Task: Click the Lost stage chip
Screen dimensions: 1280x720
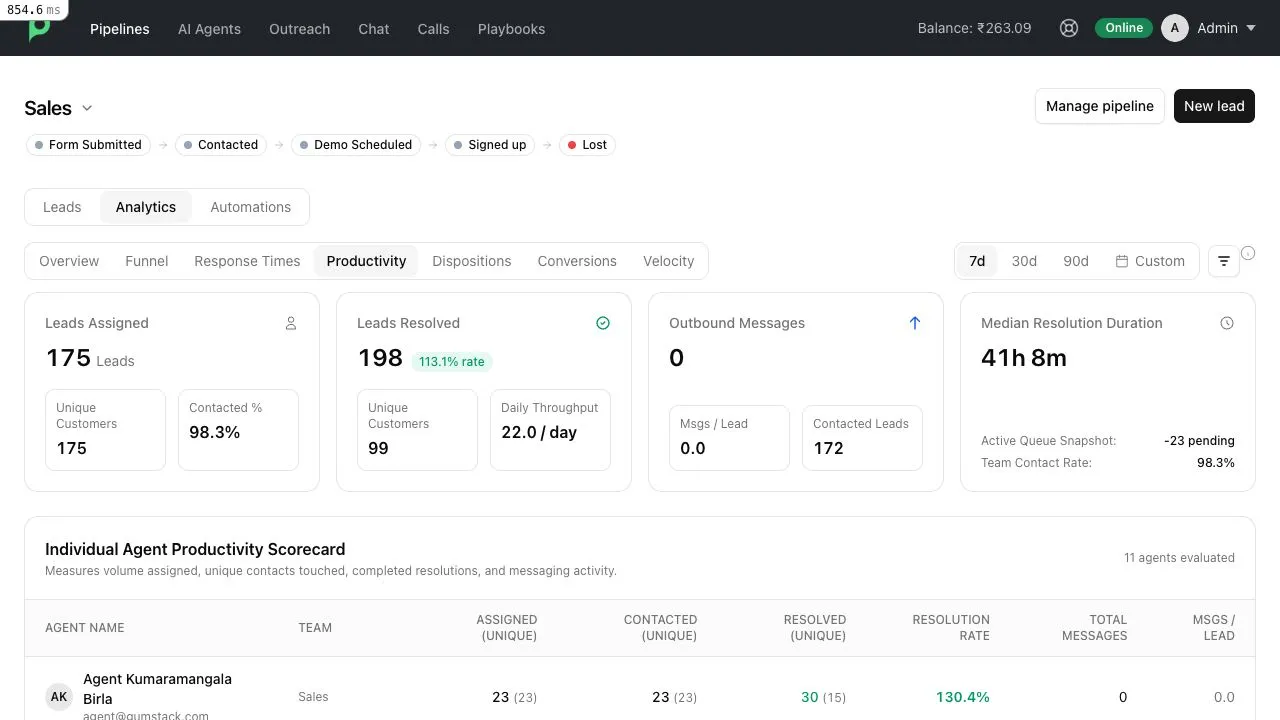Action: click(587, 145)
